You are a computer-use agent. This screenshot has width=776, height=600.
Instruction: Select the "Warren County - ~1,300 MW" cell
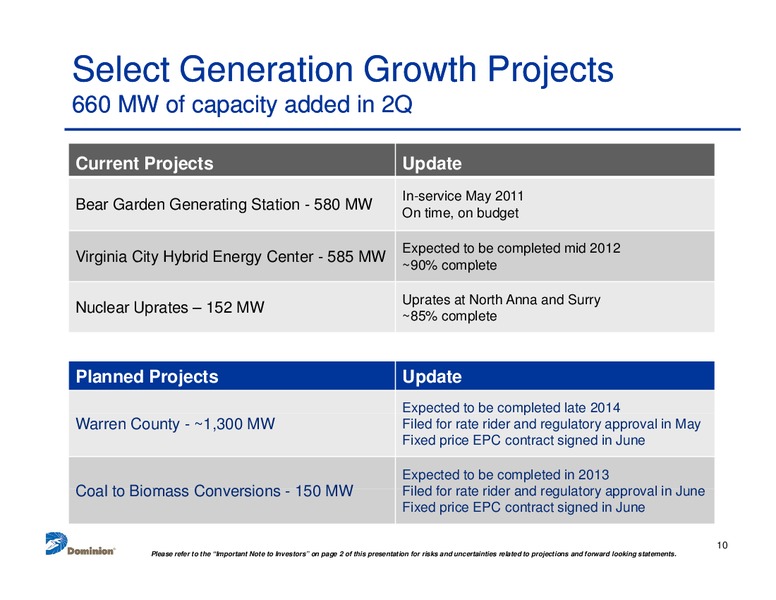click(x=232, y=424)
